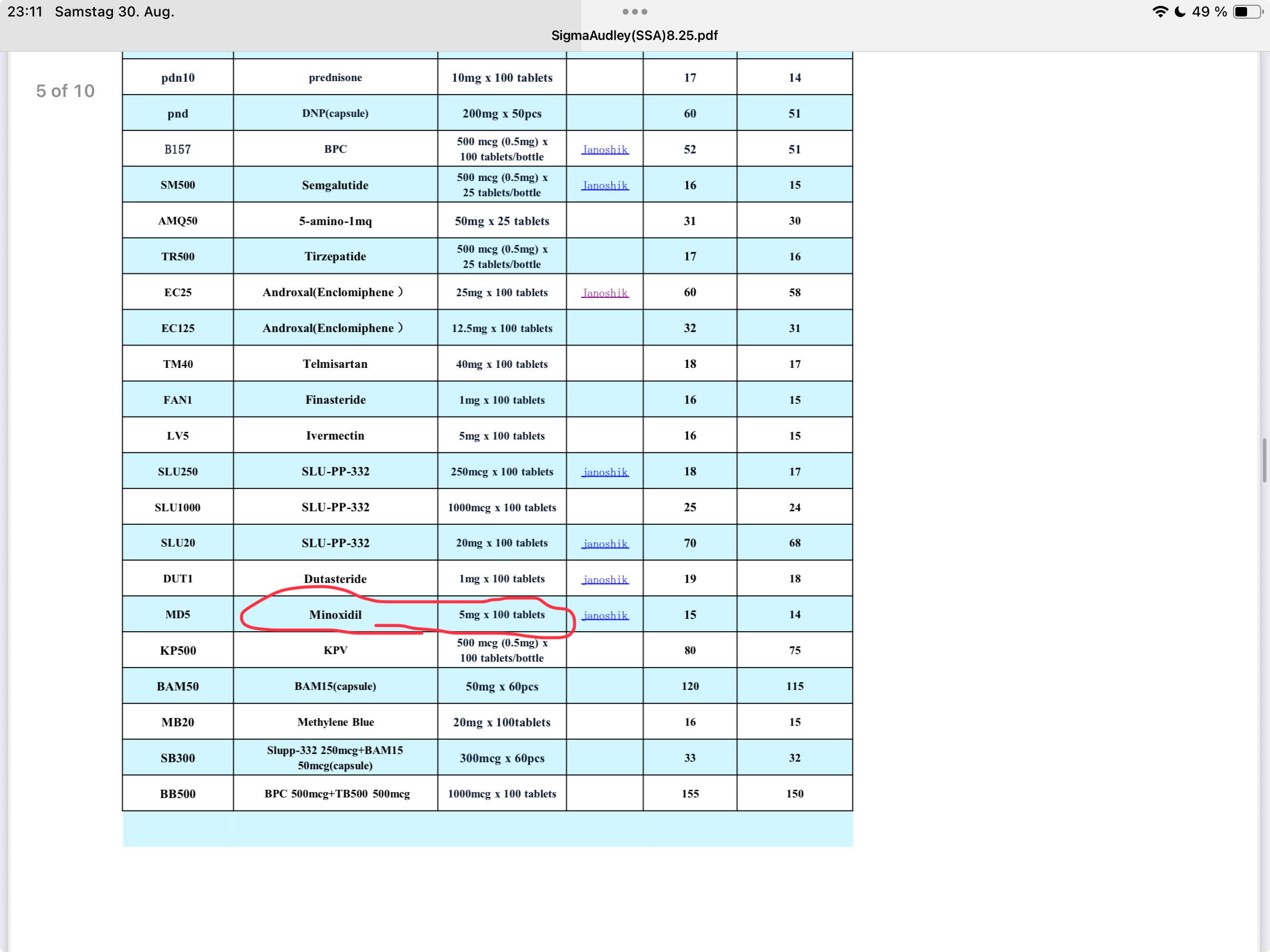Open the janoshik link in SLU250 row
The width and height of the screenshot is (1270, 952).
click(605, 472)
